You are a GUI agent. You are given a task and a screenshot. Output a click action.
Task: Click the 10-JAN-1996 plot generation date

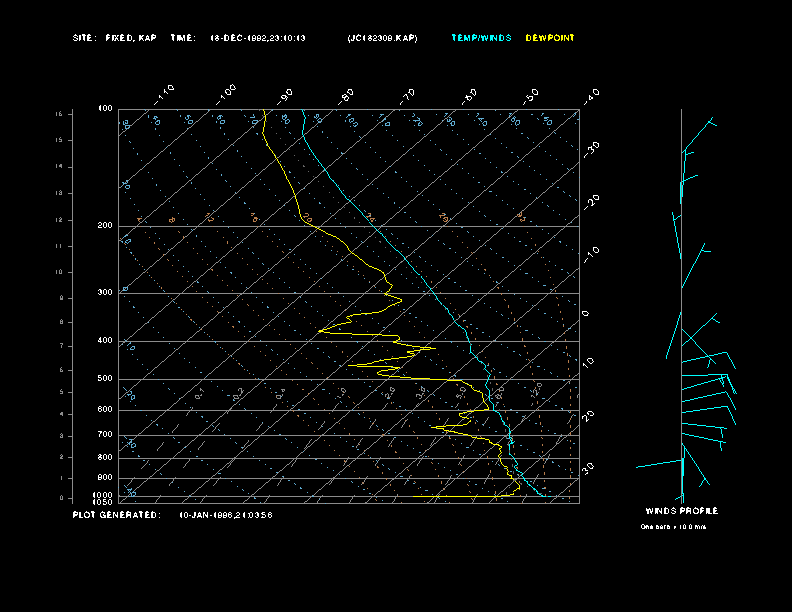tap(226, 515)
